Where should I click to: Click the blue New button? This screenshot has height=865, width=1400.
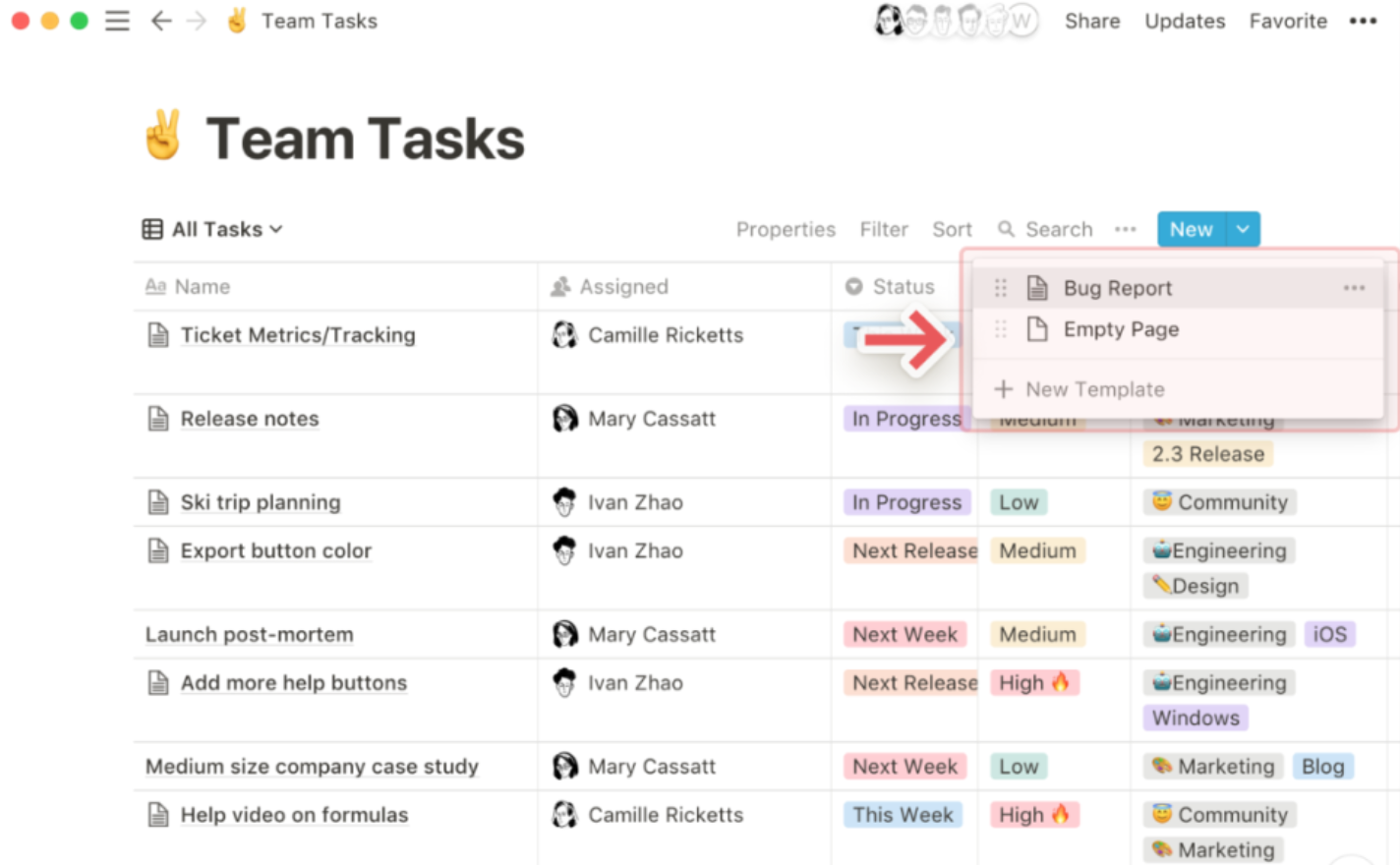pos(1191,229)
